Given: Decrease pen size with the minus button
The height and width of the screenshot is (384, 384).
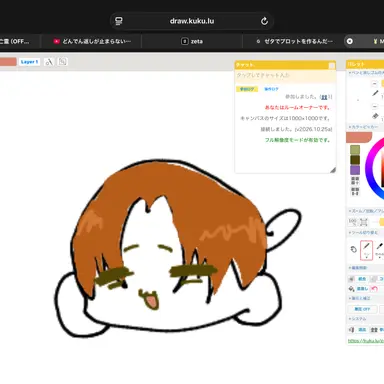Looking at the screenshot, I should pyautogui.click(x=375, y=84).
